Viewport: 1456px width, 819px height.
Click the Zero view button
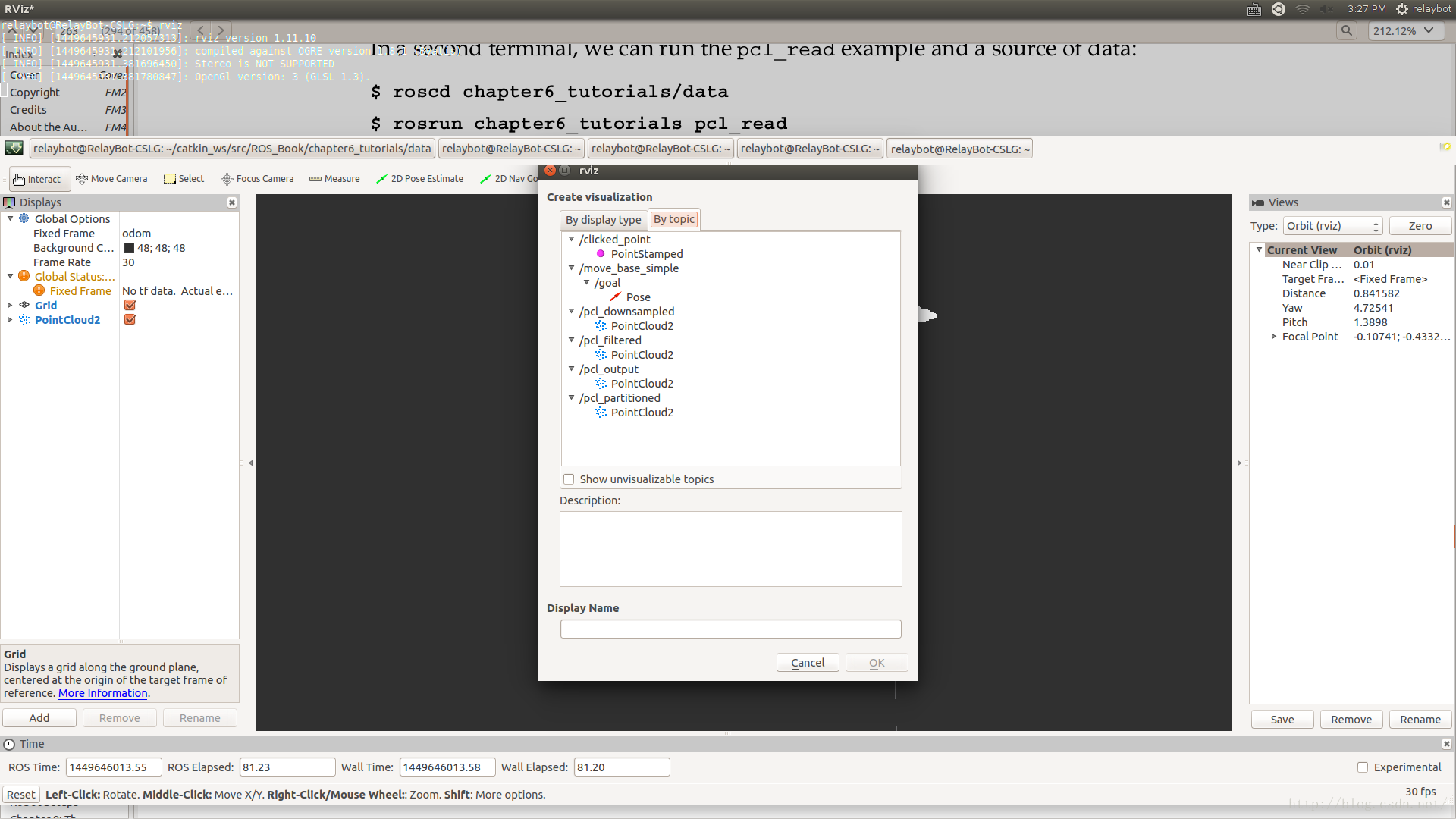[1420, 226]
